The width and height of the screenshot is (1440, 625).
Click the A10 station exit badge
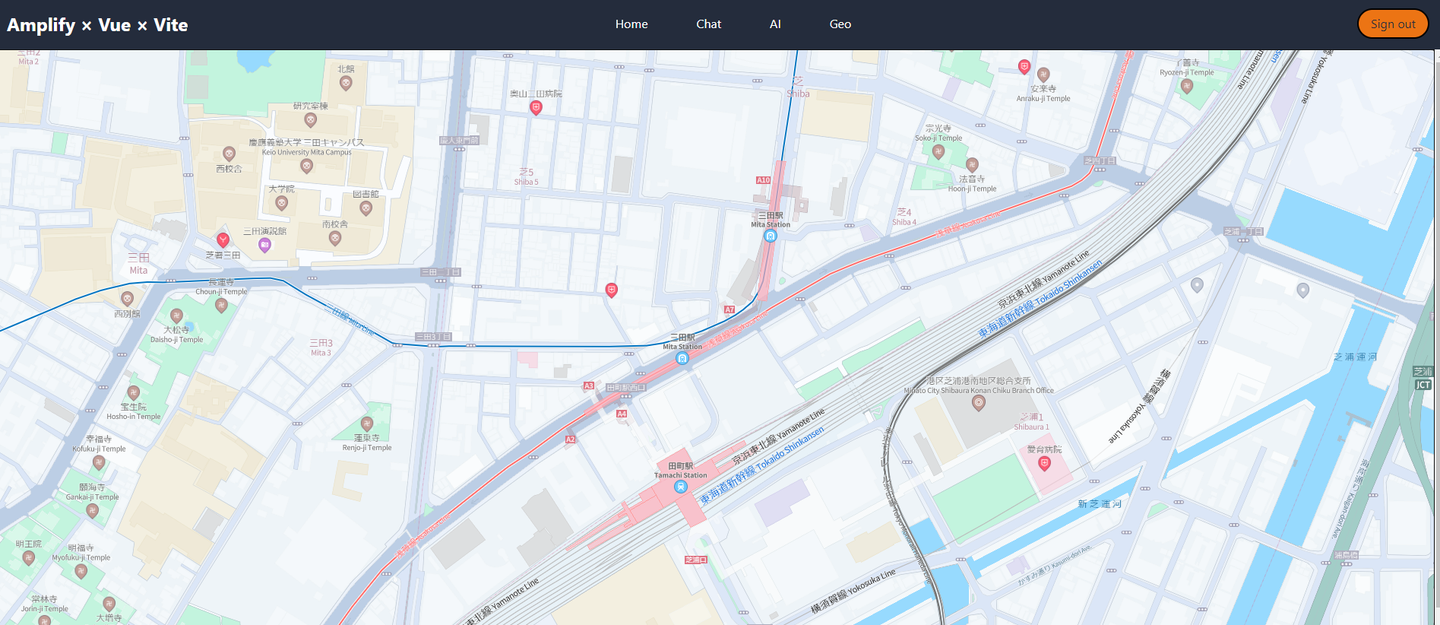[x=763, y=180]
